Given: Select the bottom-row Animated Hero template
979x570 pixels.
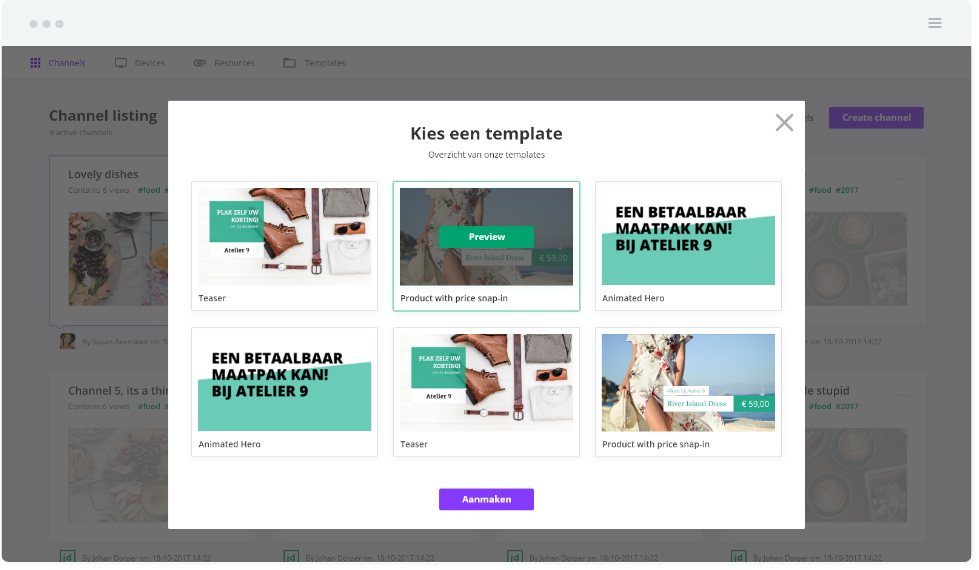Looking at the screenshot, I should pos(284,392).
